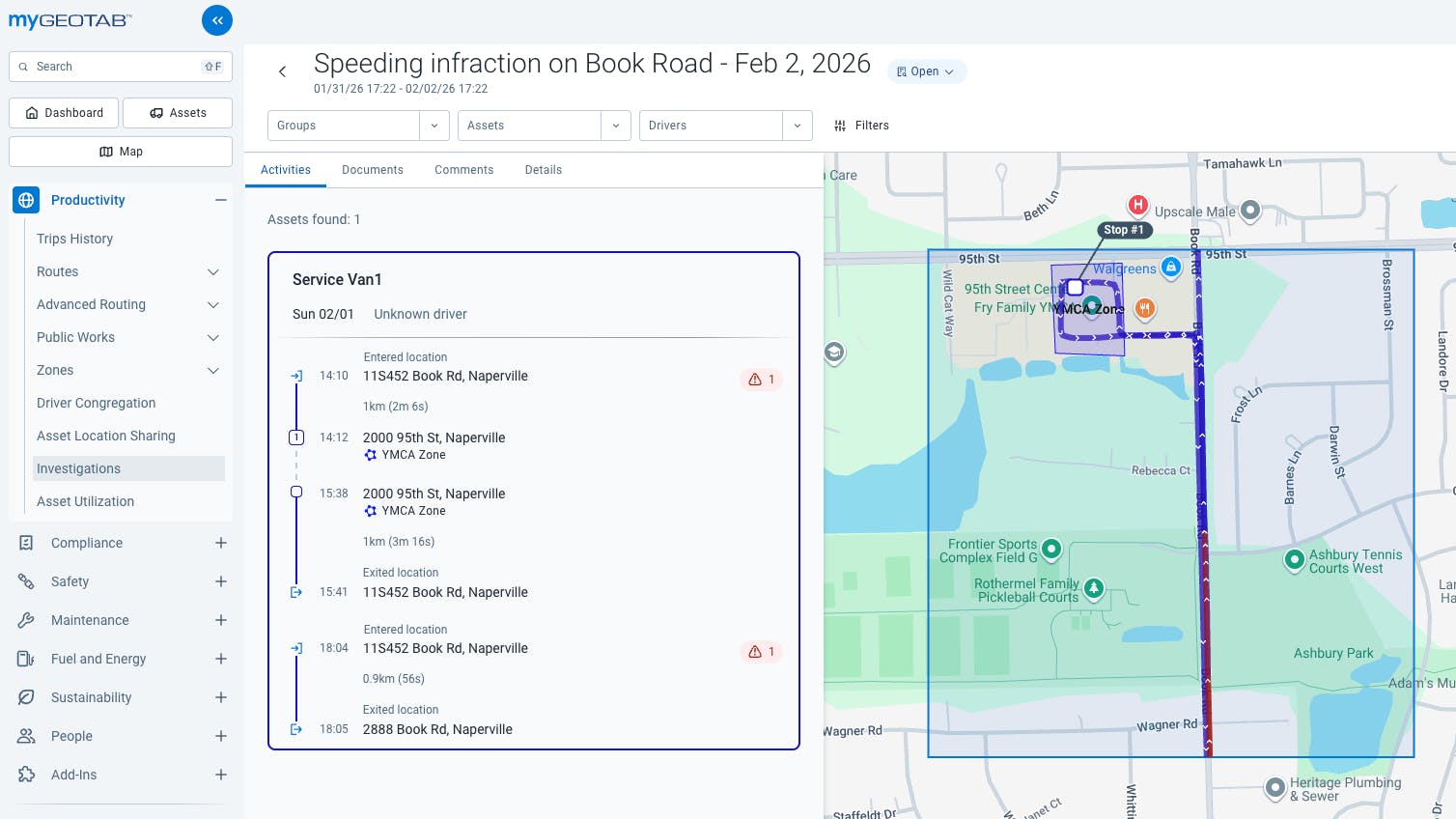Click the Safety section icon
Viewport: 1456px width, 819px height.
[x=26, y=581]
